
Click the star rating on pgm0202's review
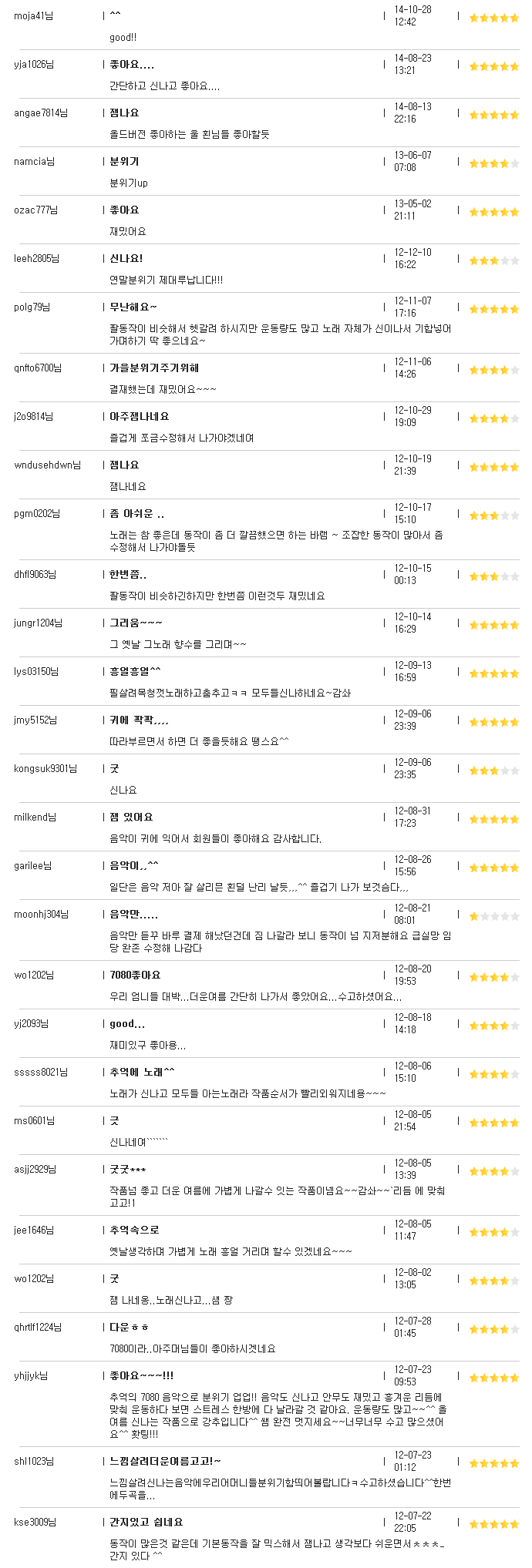(494, 515)
